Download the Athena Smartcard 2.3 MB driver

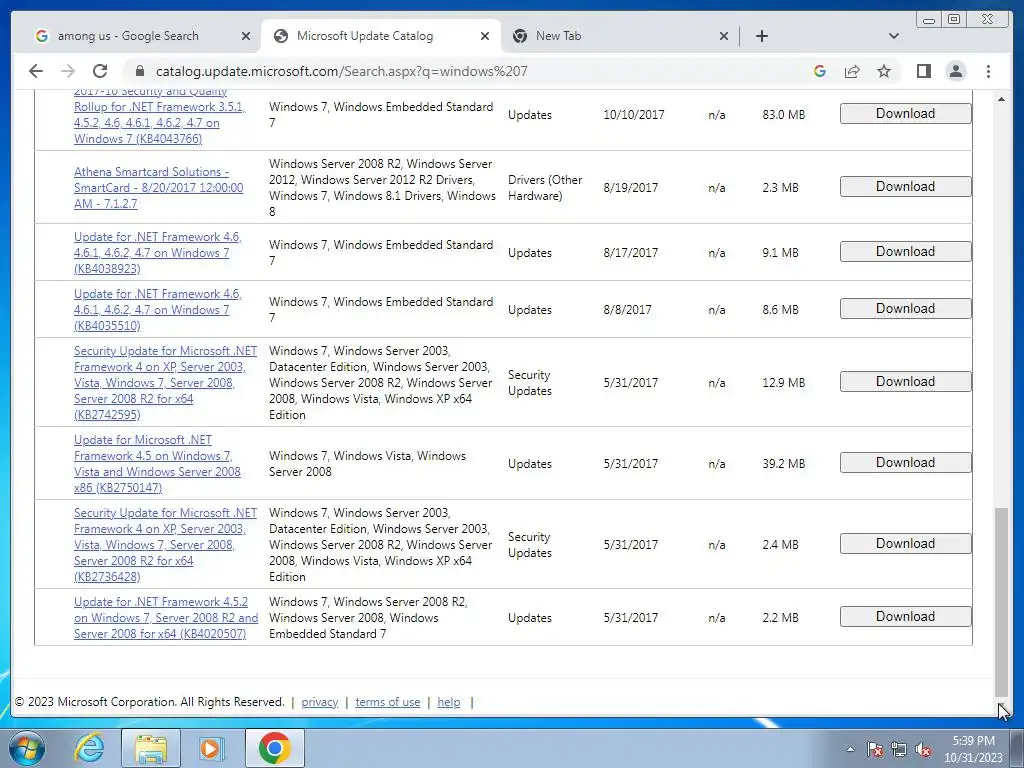[x=905, y=187]
